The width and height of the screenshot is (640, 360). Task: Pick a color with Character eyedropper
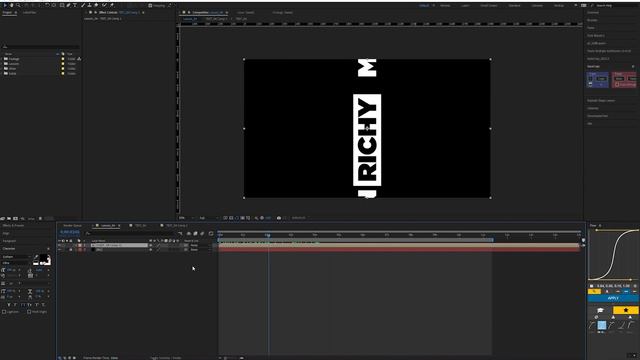[x=36, y=257]
